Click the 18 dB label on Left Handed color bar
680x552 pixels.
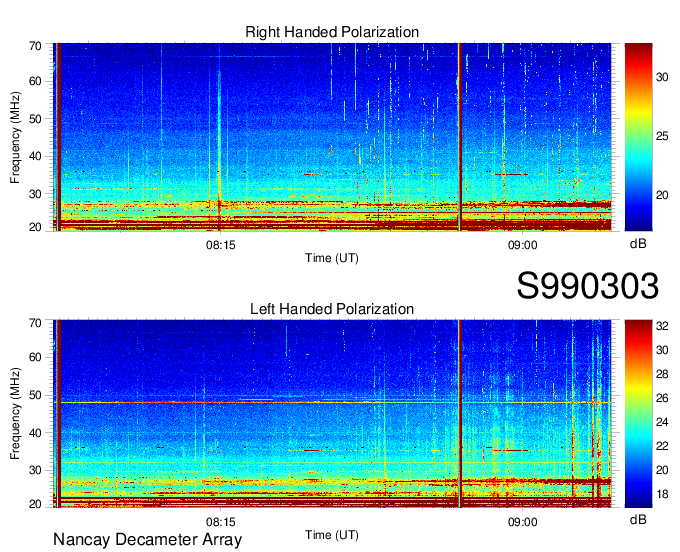point(662,494)
